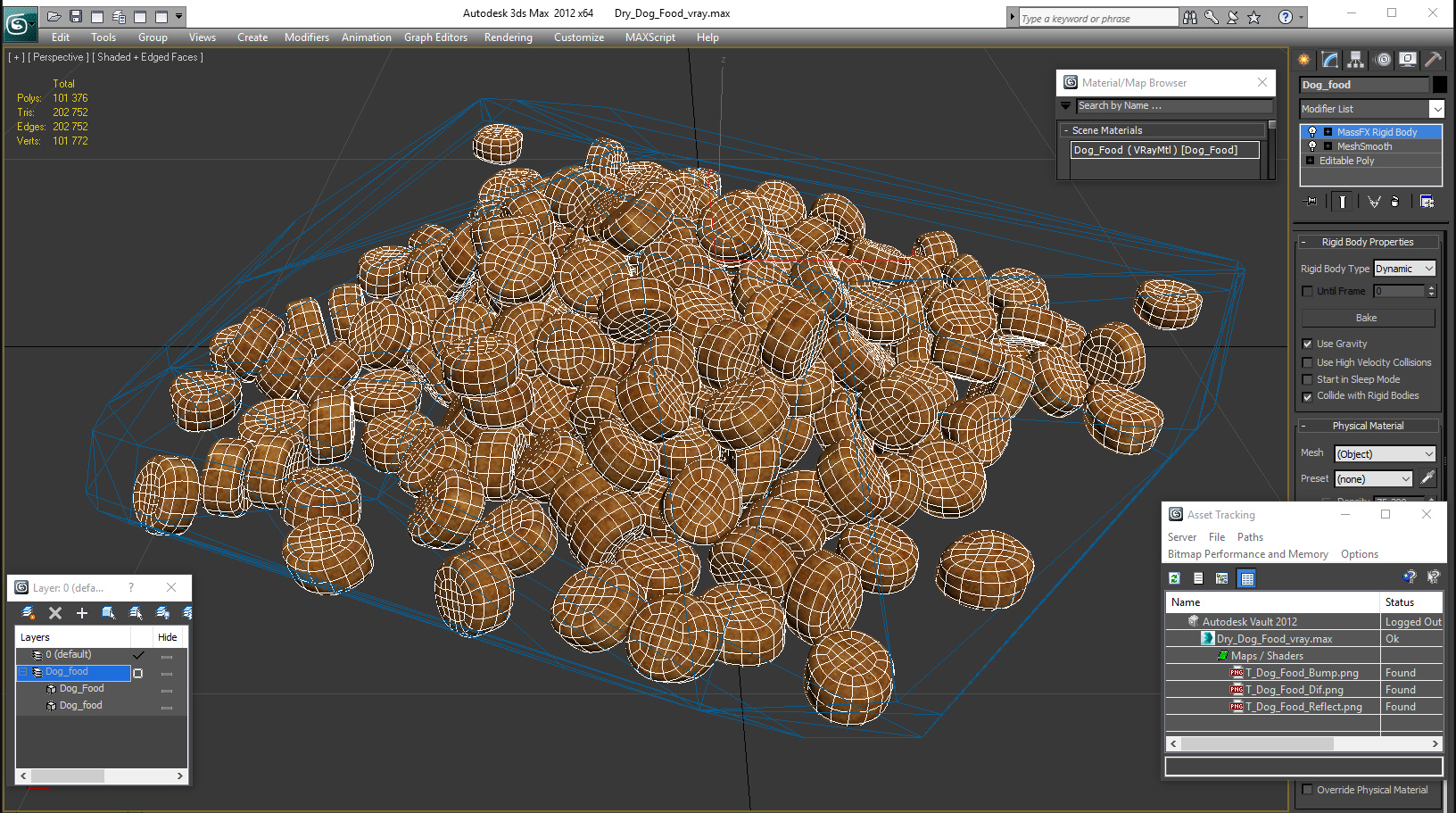Highlight selected objects' layers icon
Viewport: 1456px width, 813px height.
tap(136, 613)
